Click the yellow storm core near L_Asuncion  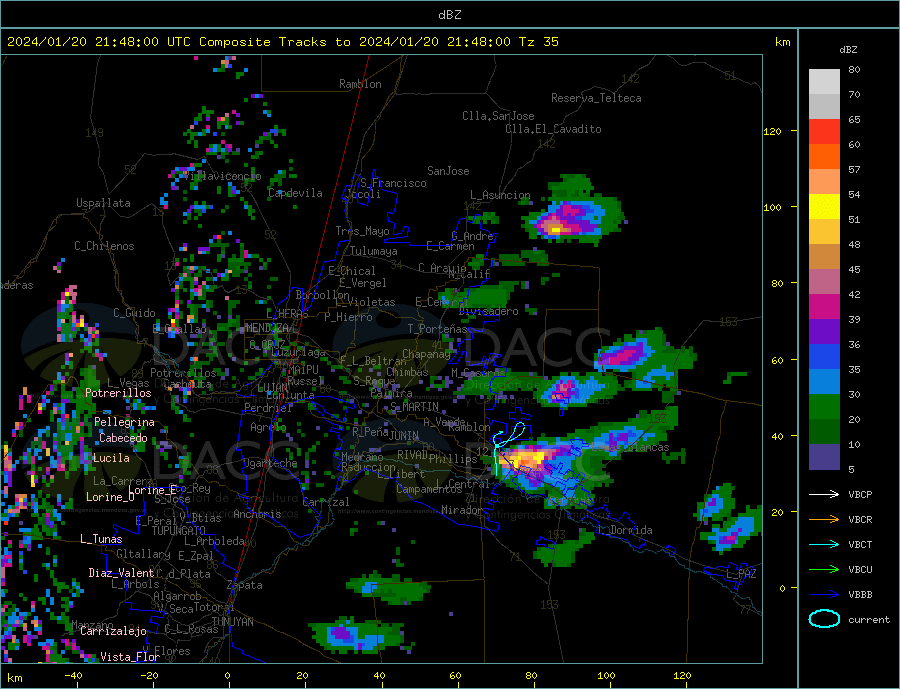tap(555, 230)
